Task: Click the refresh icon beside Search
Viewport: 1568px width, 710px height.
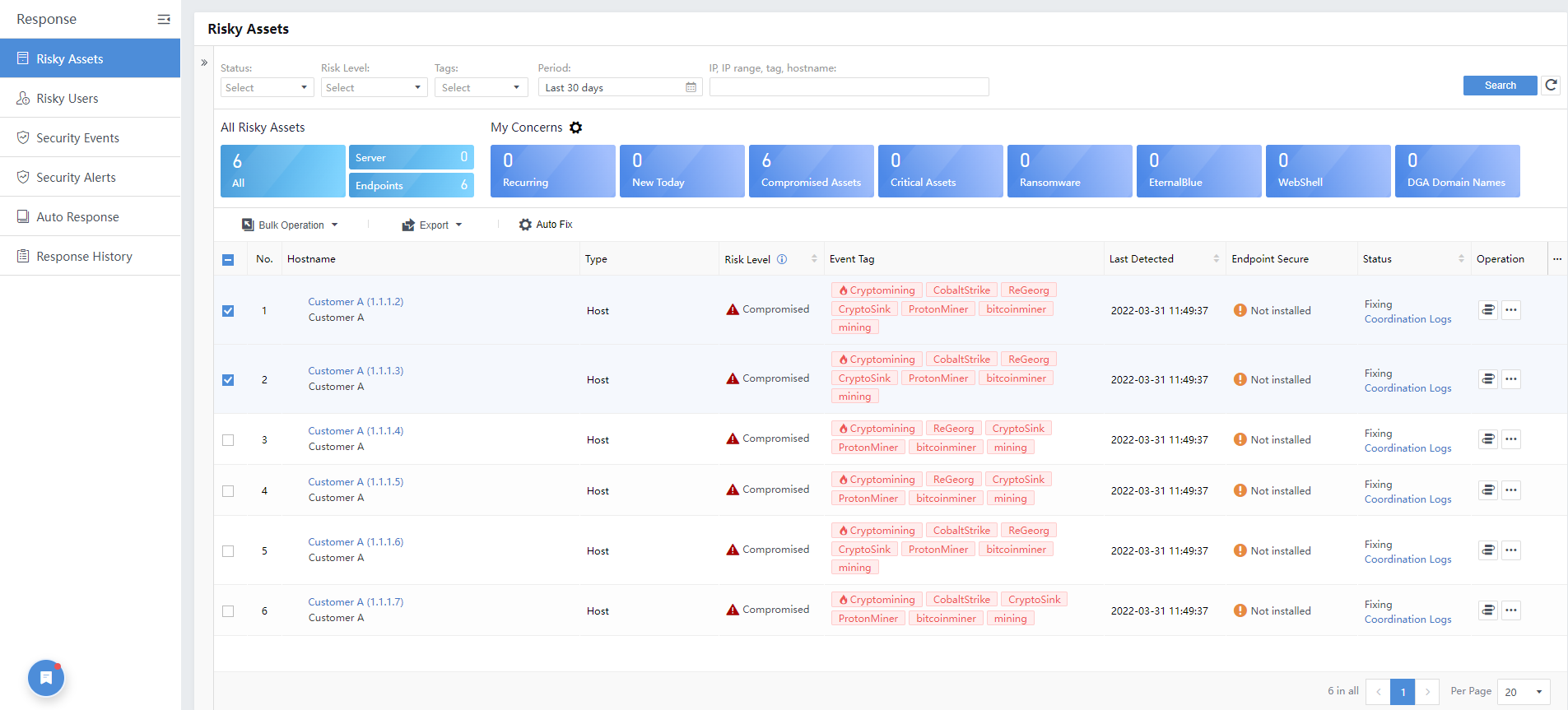Action: 1551,86
